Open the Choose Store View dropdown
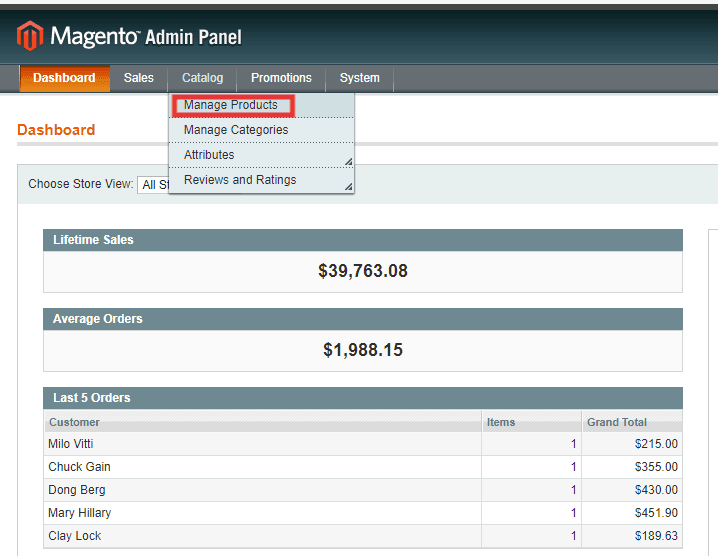 pyautogui.click(x=154, y=185)
